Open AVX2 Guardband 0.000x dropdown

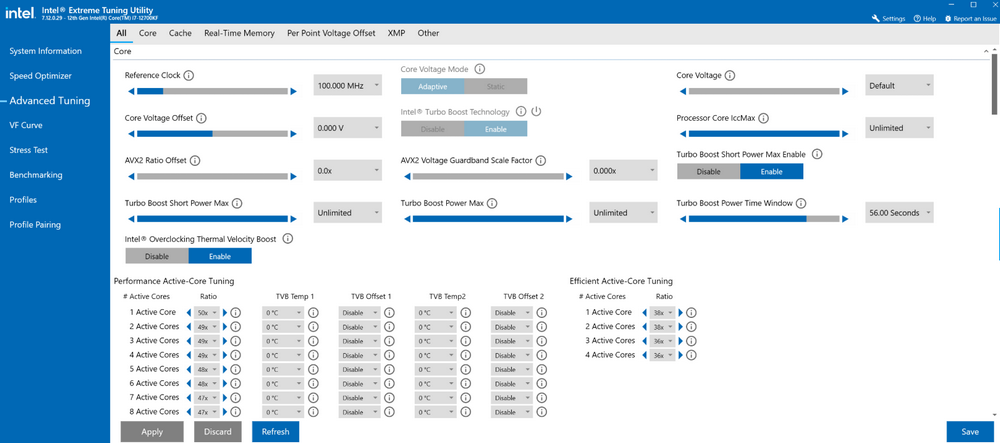(623, 171)
